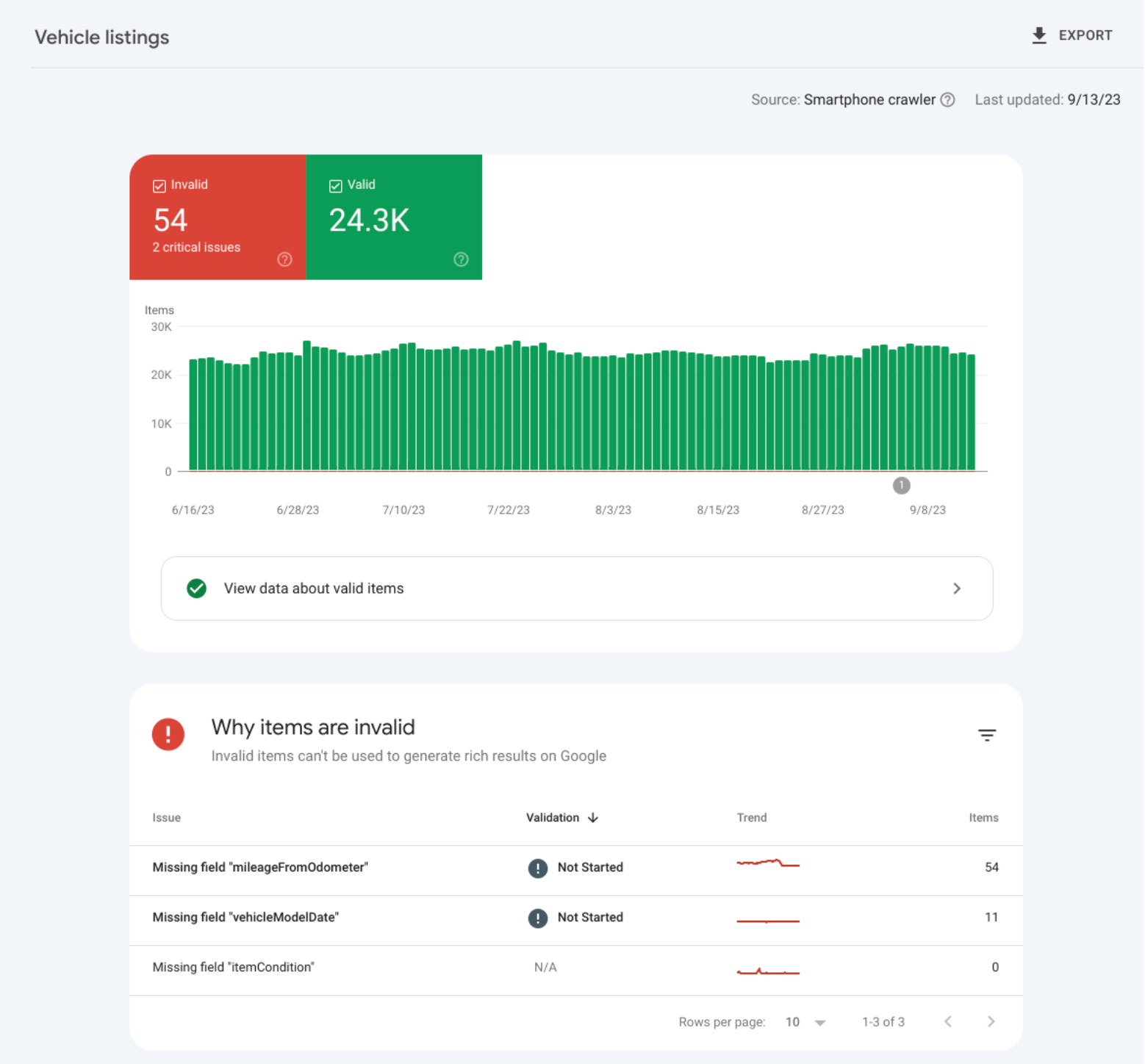Open the Rows per page dropdown

click(804, 1021)
